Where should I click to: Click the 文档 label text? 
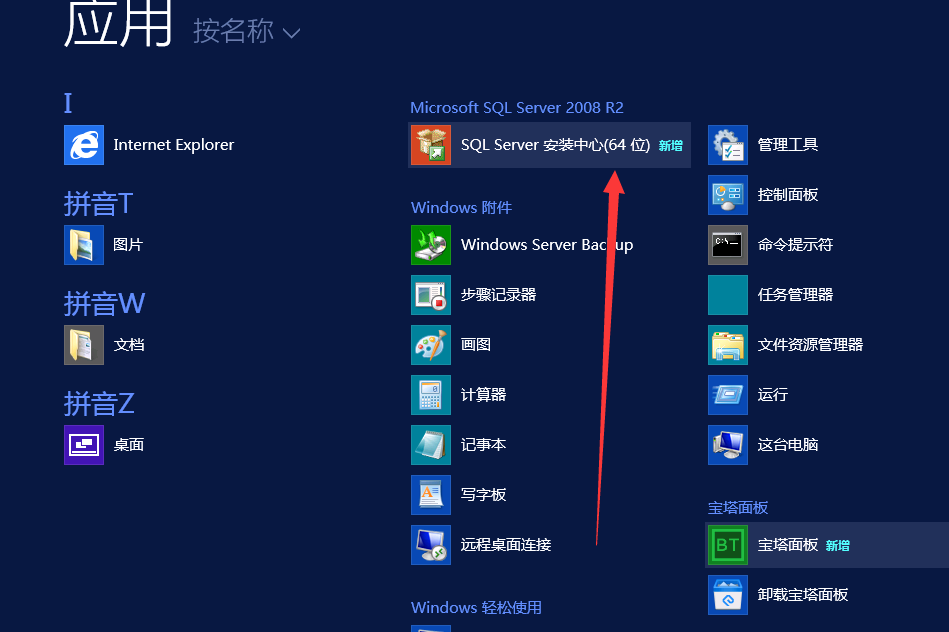coord(129,344)
